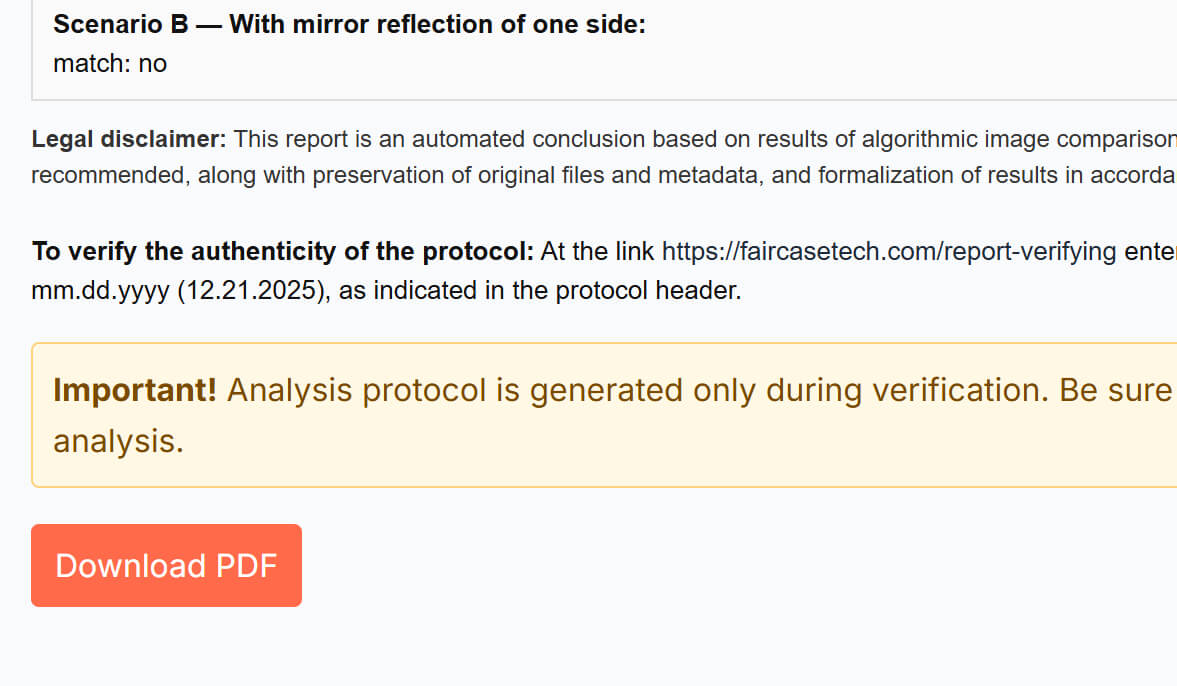Click the phrase "original files and metadata"
This screenshot has width=1177, height=686.
(535, 175)
